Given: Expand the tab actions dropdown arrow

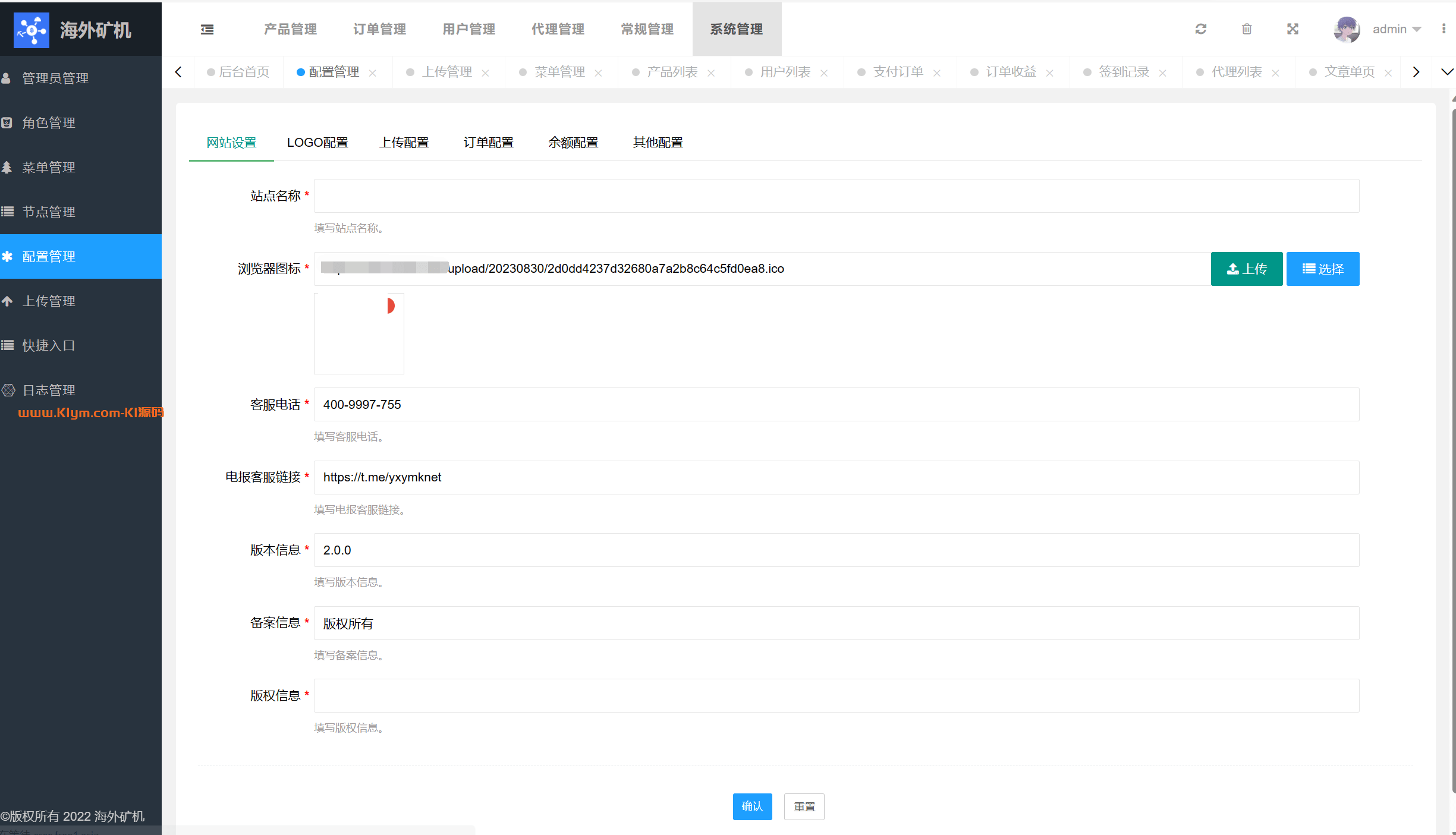Looking at the screenshot, I should tap(1447, 72).
